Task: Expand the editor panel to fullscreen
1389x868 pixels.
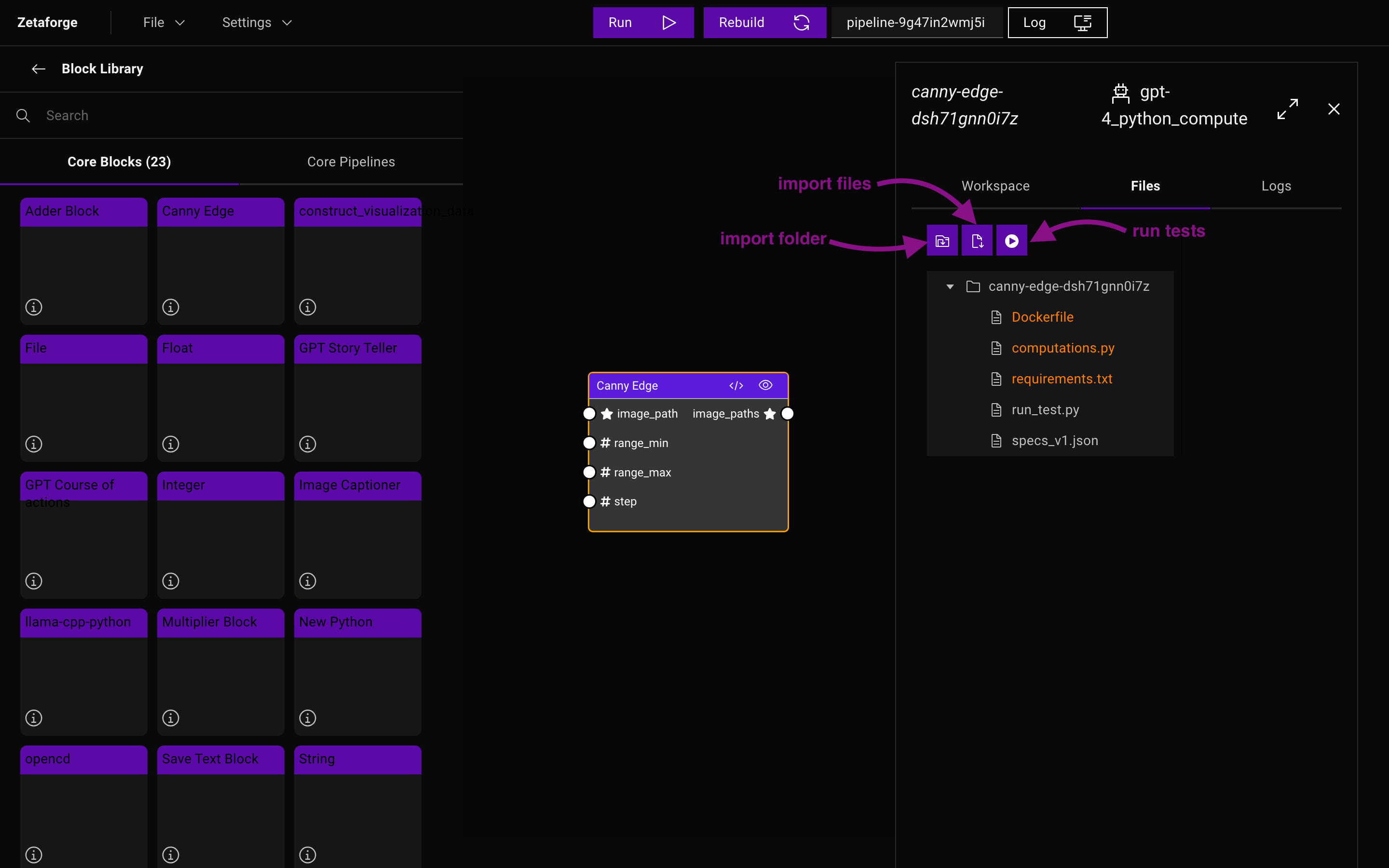Action: 1287,109
